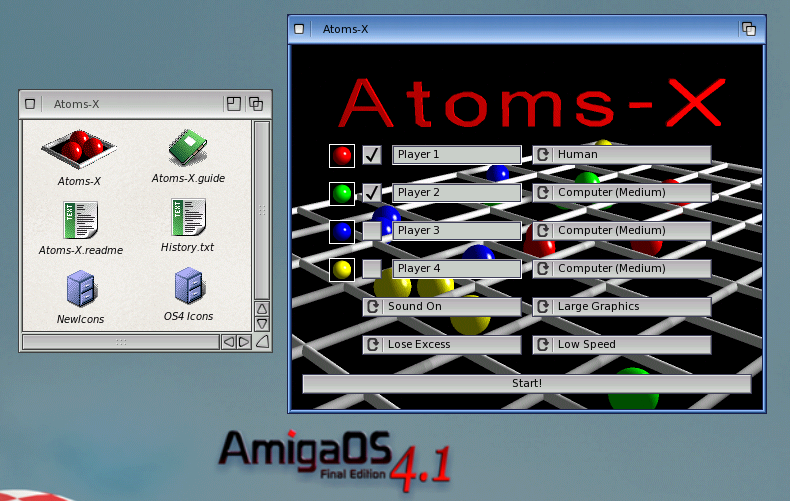Screen dimensions: 790x501
Task: Open the OS4 Icons drawer
Action: click(188, 287)
